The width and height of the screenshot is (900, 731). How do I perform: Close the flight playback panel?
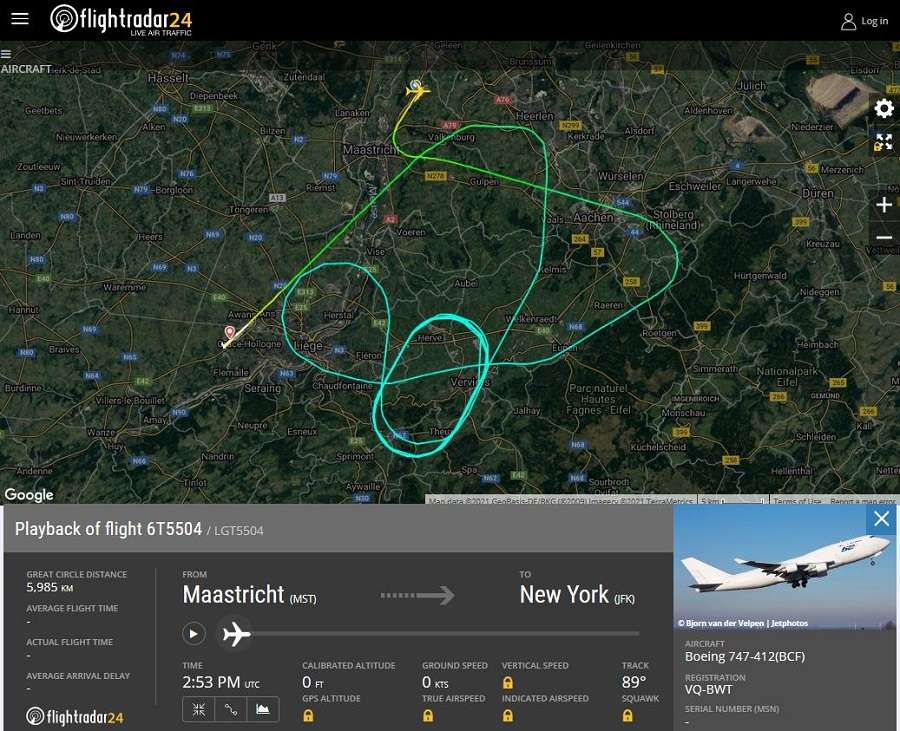pyautogui.click(x=881, y=519)
